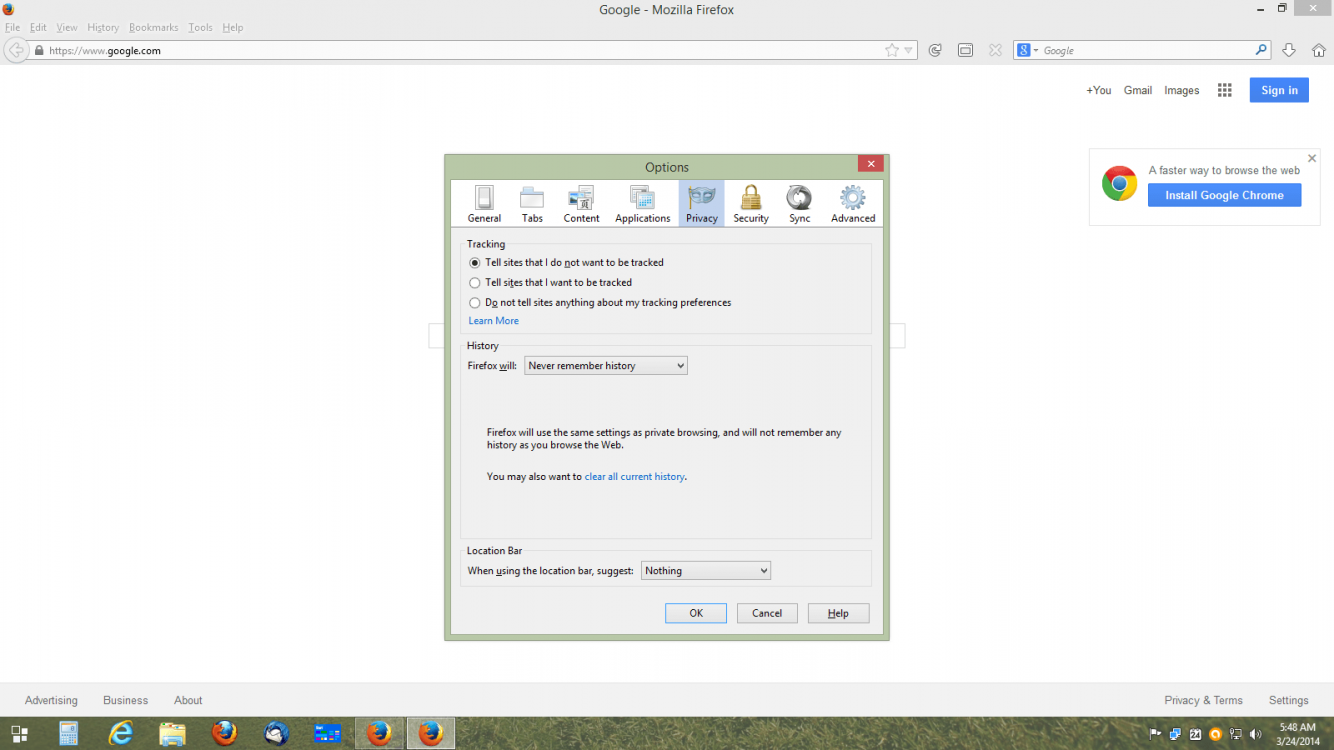Image resolution: width=1334 pixels, height=750 pixels.
Task: Select Tell sites I want to be tracked
Action: pyautogui.click(x=475, y=282)
